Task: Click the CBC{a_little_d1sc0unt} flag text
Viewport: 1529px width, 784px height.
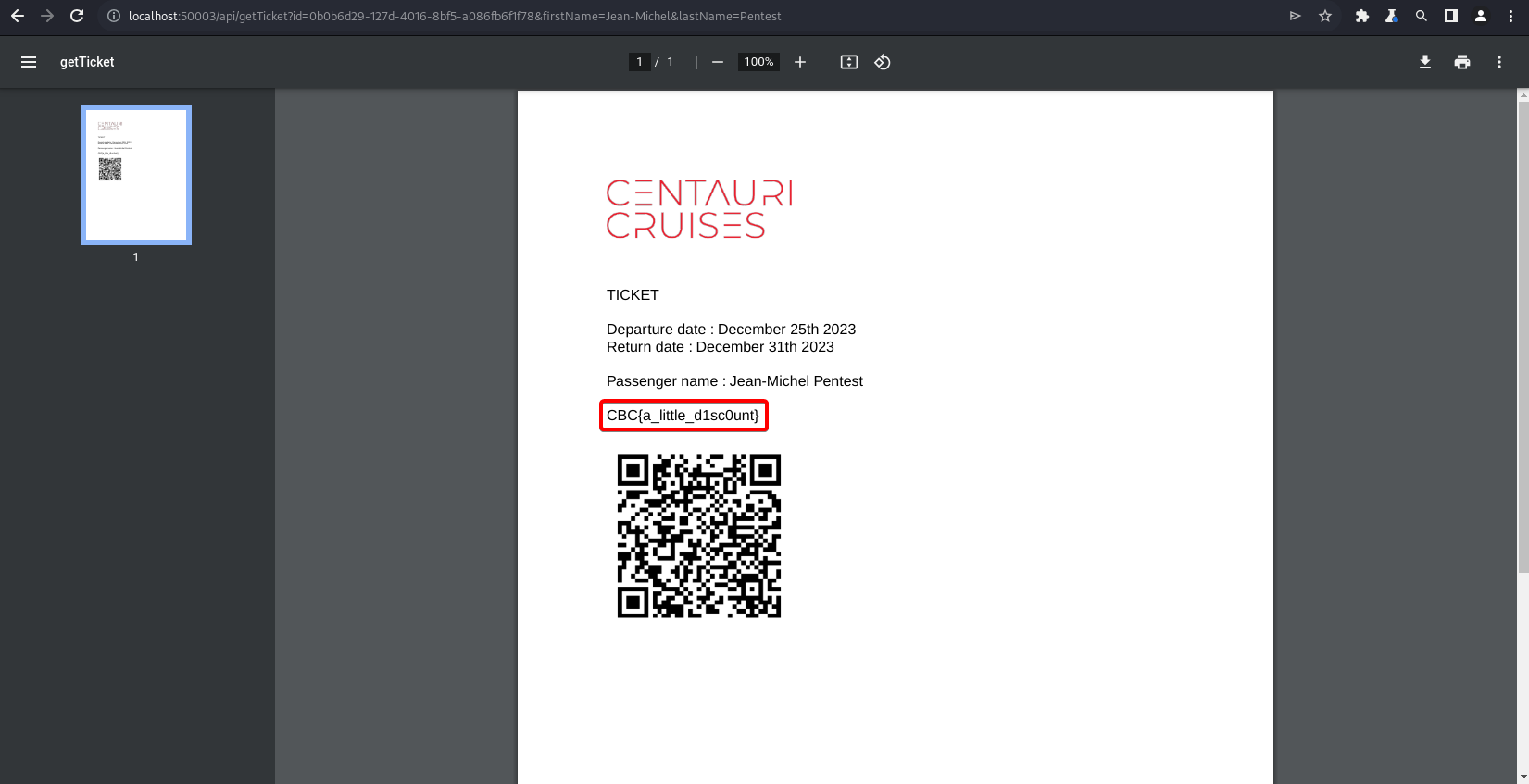Action: tap(683, 416)
